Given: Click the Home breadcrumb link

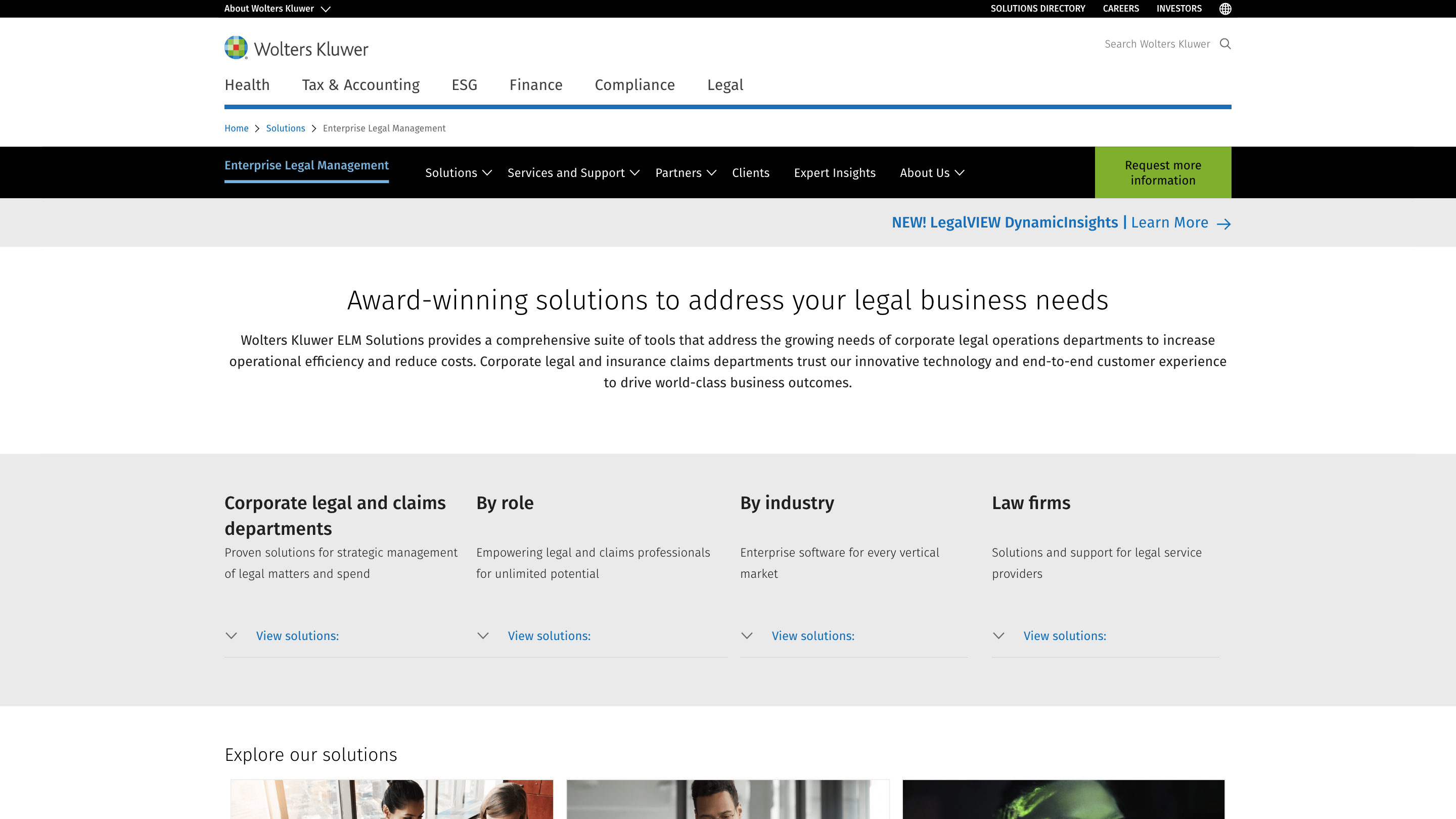Looking at the screenshot, I should pyautogui.click(x=236, y=128).
